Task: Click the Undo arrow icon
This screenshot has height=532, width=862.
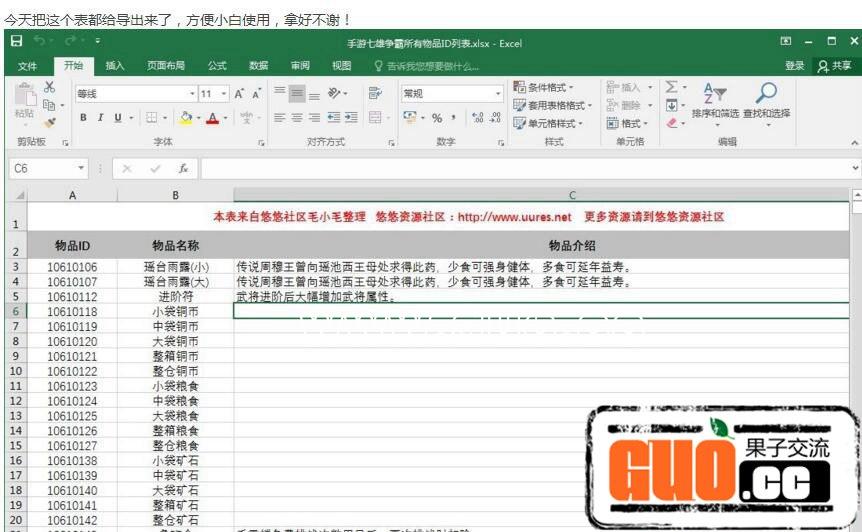Action: tap(40, 41)
